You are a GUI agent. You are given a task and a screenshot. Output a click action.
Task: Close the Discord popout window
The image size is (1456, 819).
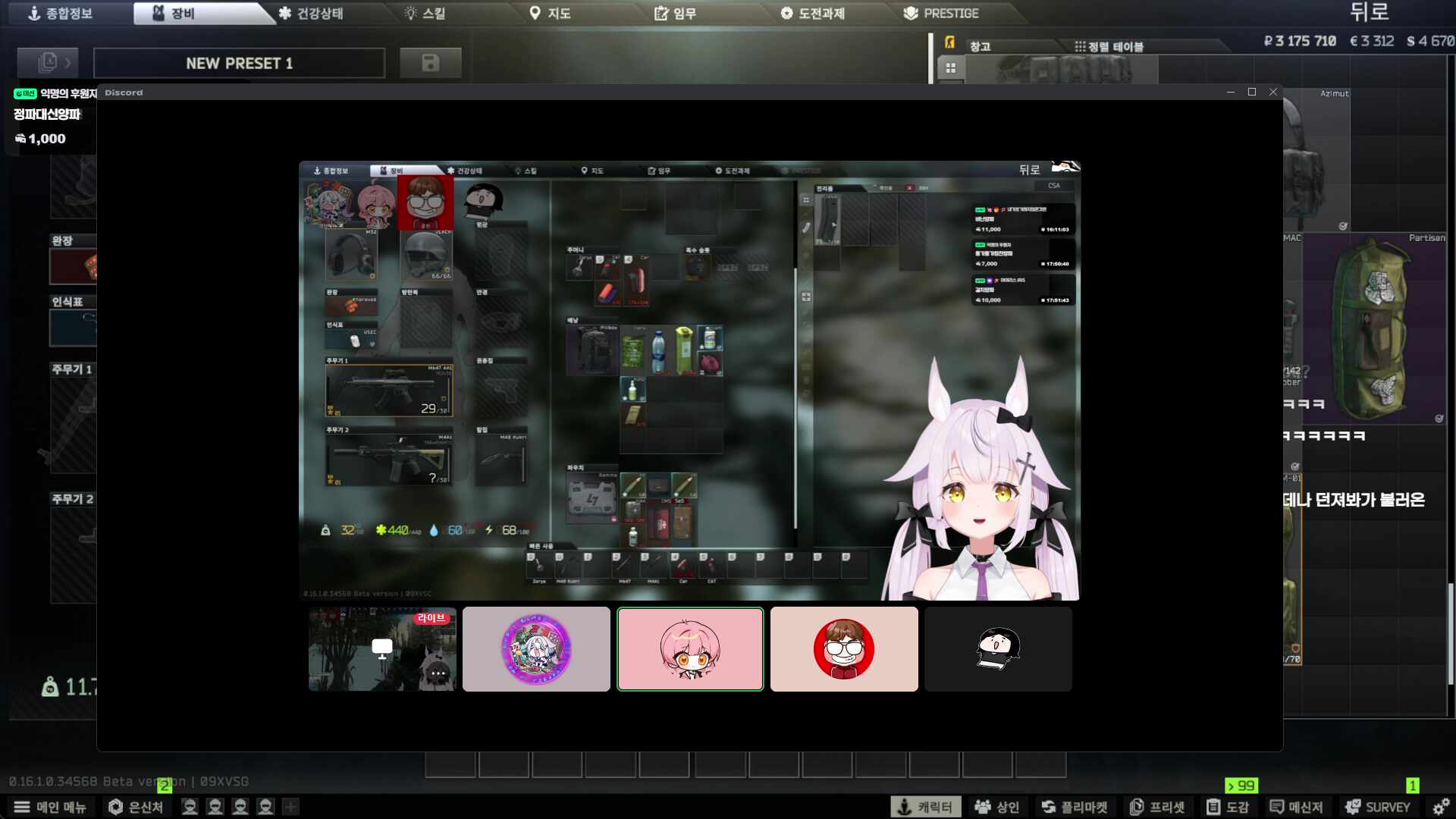pyautogui.click(x=1273, y=92)
